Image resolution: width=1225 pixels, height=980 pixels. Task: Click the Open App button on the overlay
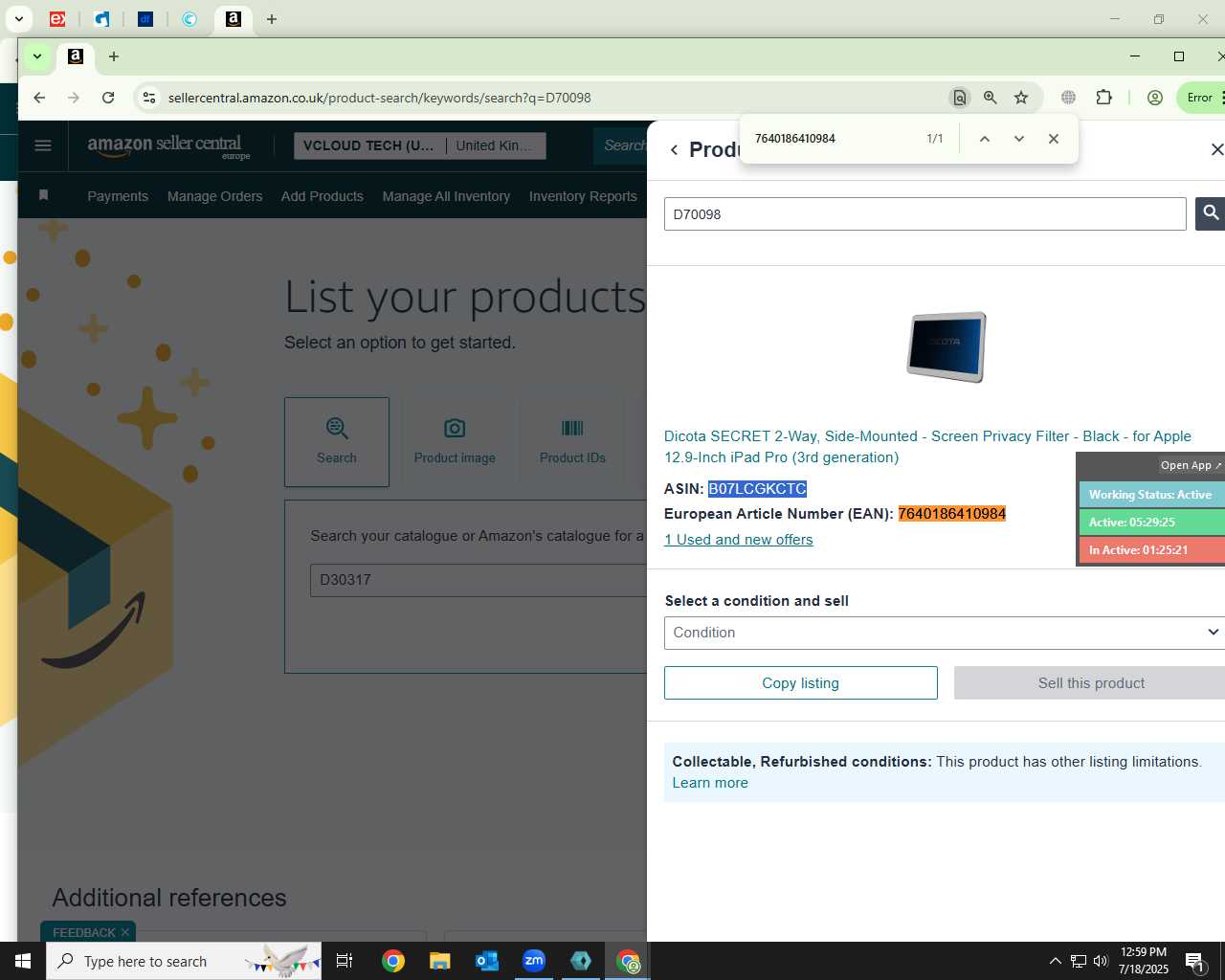click(x=1191, y=465)
